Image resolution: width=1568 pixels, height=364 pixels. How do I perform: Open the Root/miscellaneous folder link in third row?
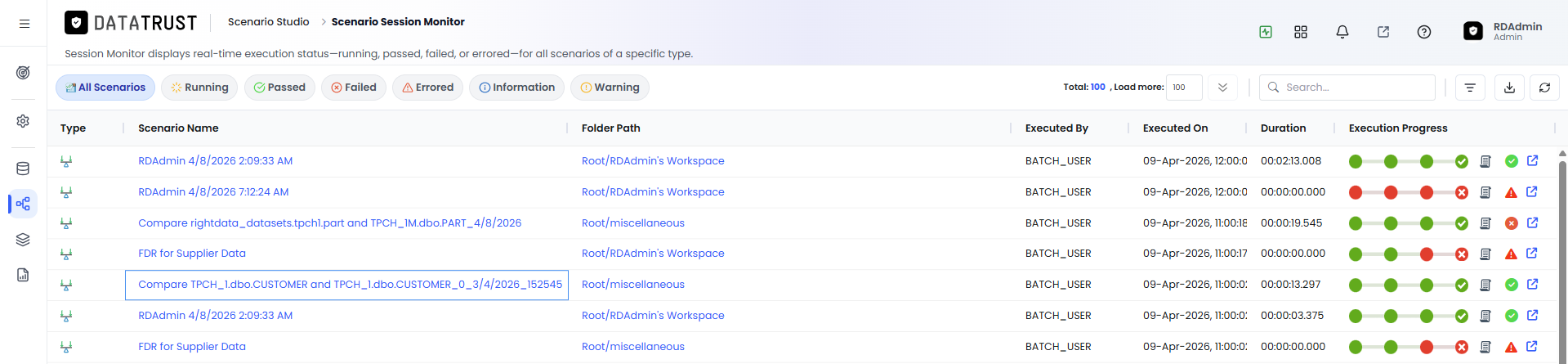(x=633, y=222)
